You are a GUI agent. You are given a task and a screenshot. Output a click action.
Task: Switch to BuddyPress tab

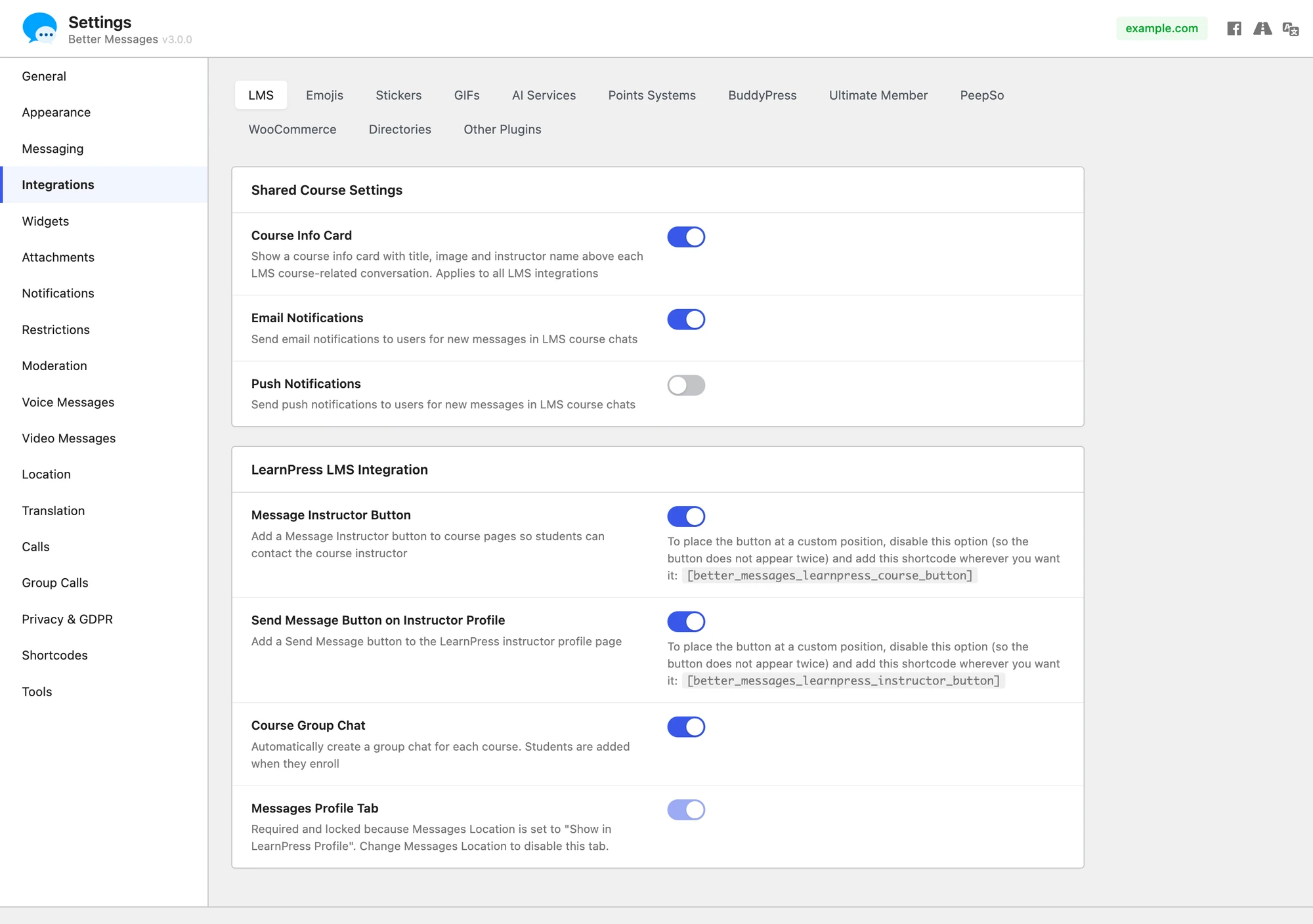pyautogui.click(x=762, y=95)
